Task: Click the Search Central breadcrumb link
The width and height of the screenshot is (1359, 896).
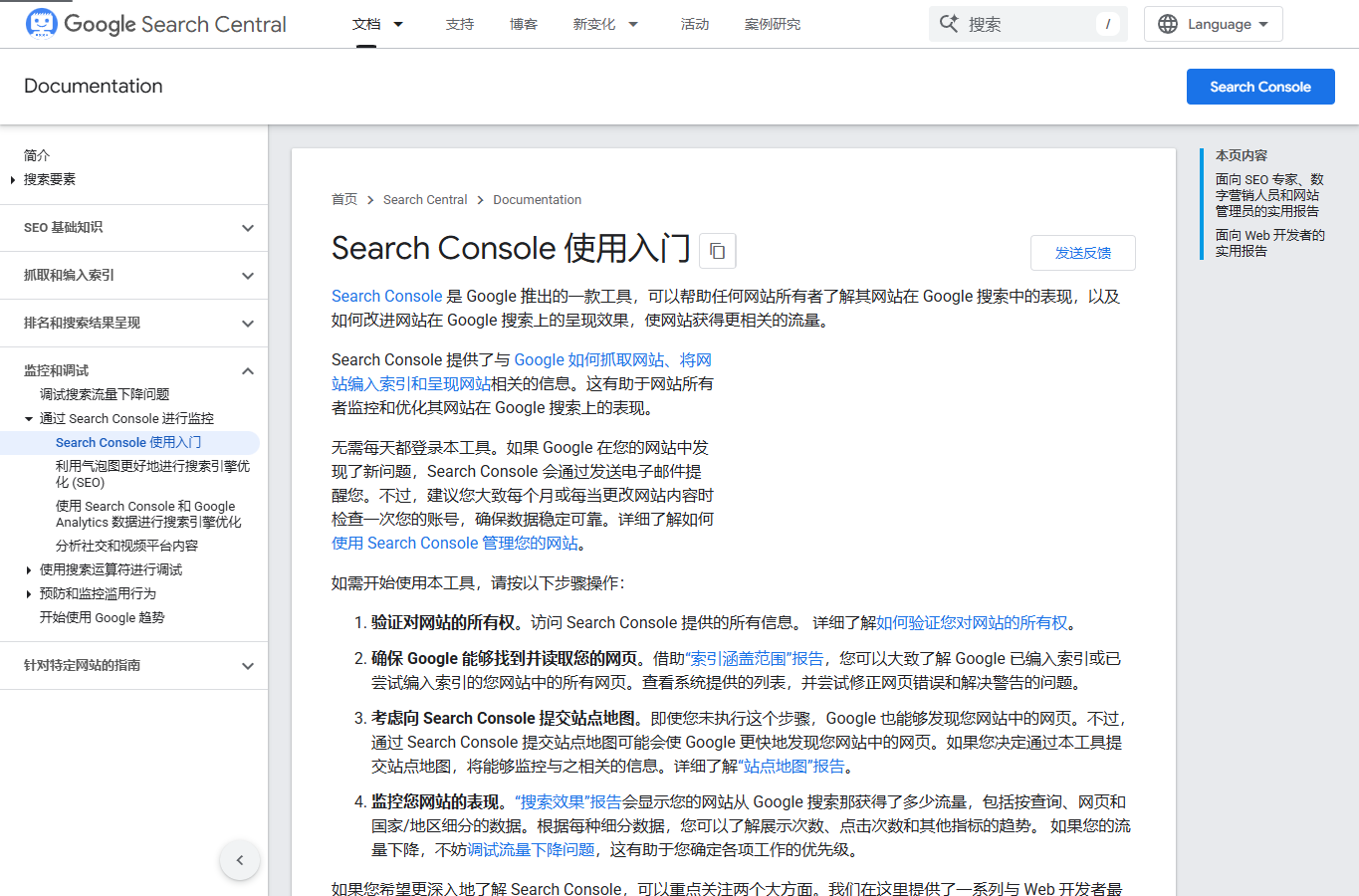Action: click(425, 200)
